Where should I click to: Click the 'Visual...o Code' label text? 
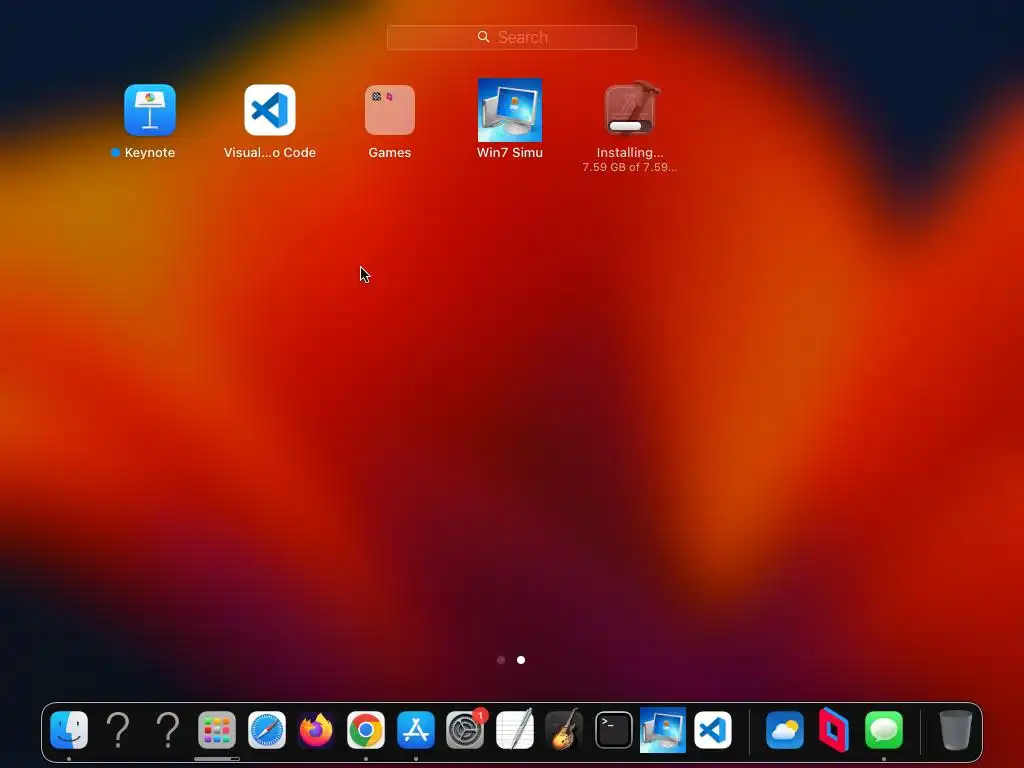tap(270, 152)
